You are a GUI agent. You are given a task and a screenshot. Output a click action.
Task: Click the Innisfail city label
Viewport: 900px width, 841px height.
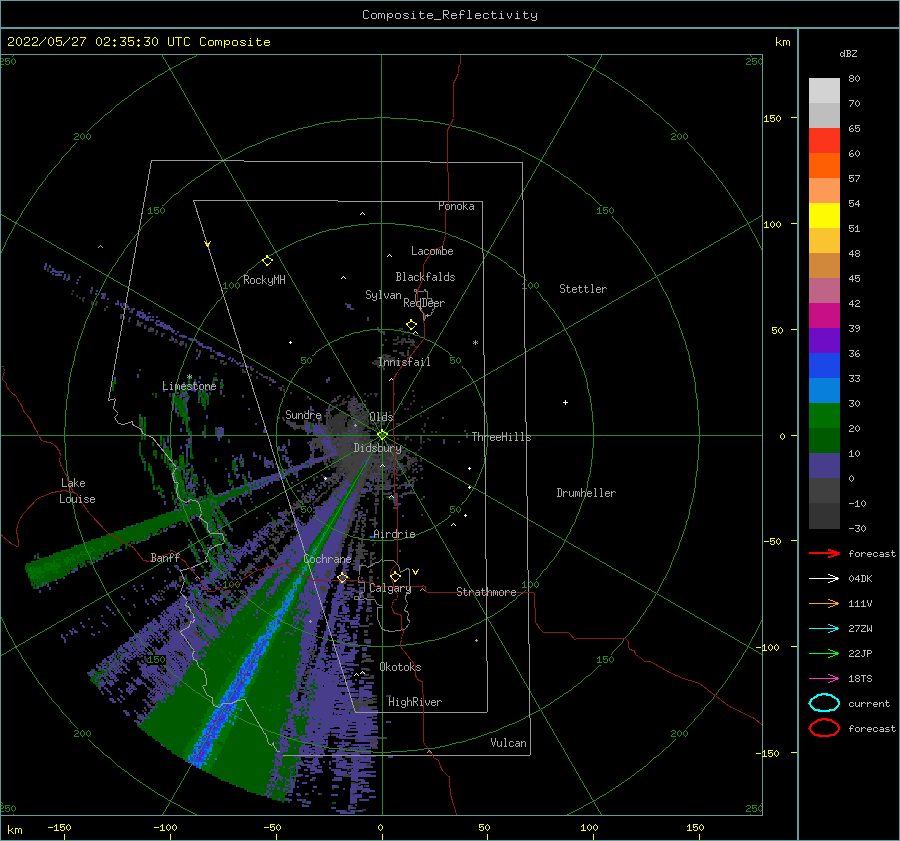point(404,362)
